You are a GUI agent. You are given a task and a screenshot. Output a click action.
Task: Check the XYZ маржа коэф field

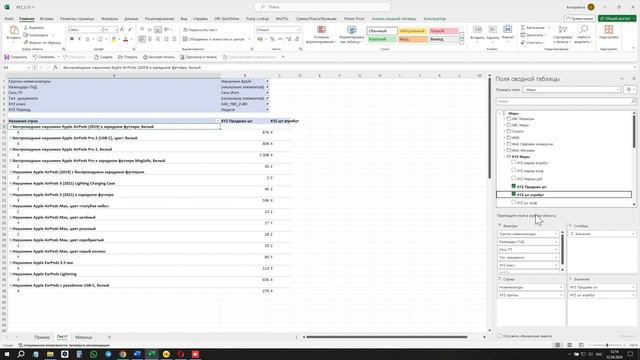click(513, 170)
